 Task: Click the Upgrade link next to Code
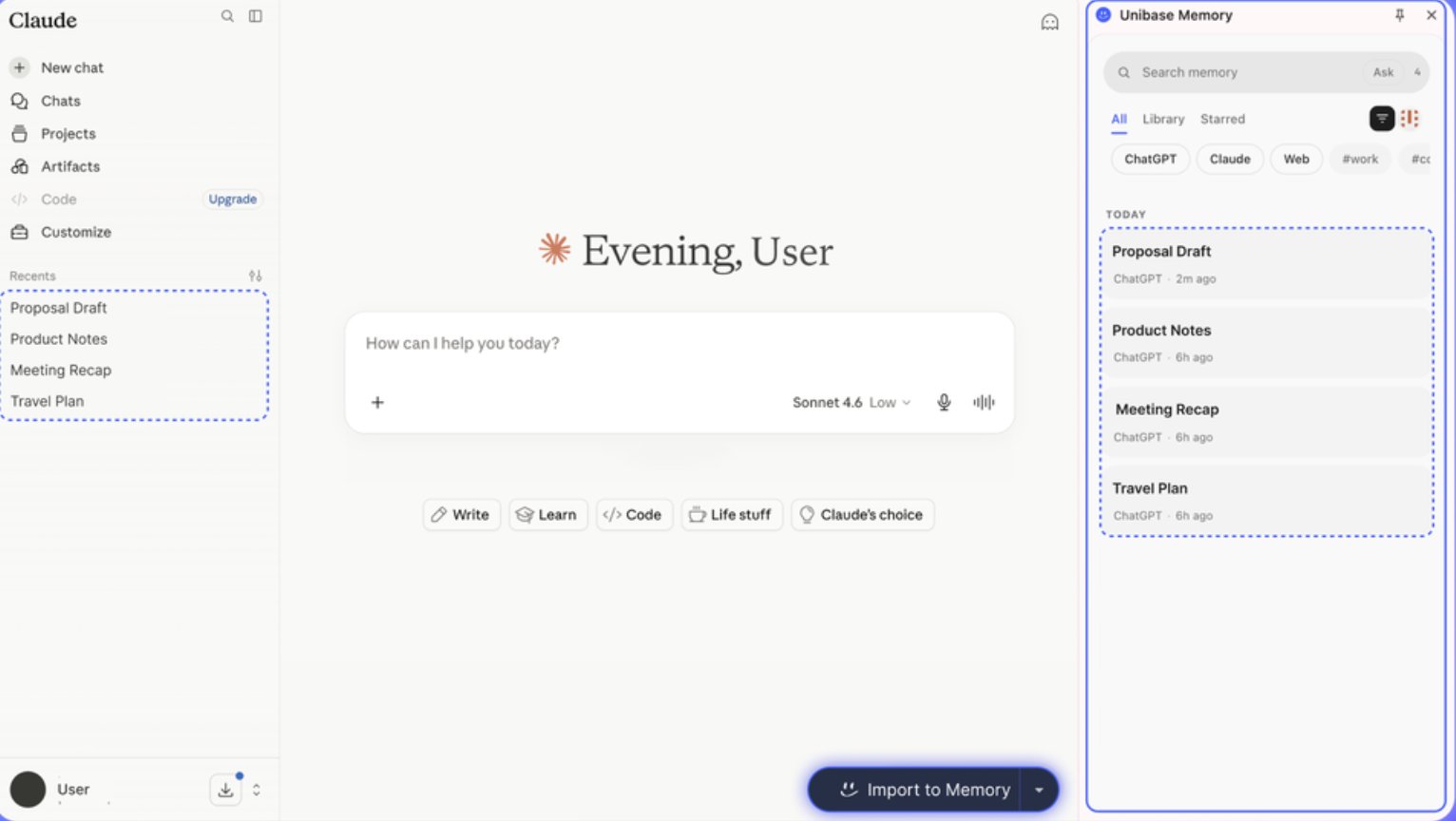[233, 200]
